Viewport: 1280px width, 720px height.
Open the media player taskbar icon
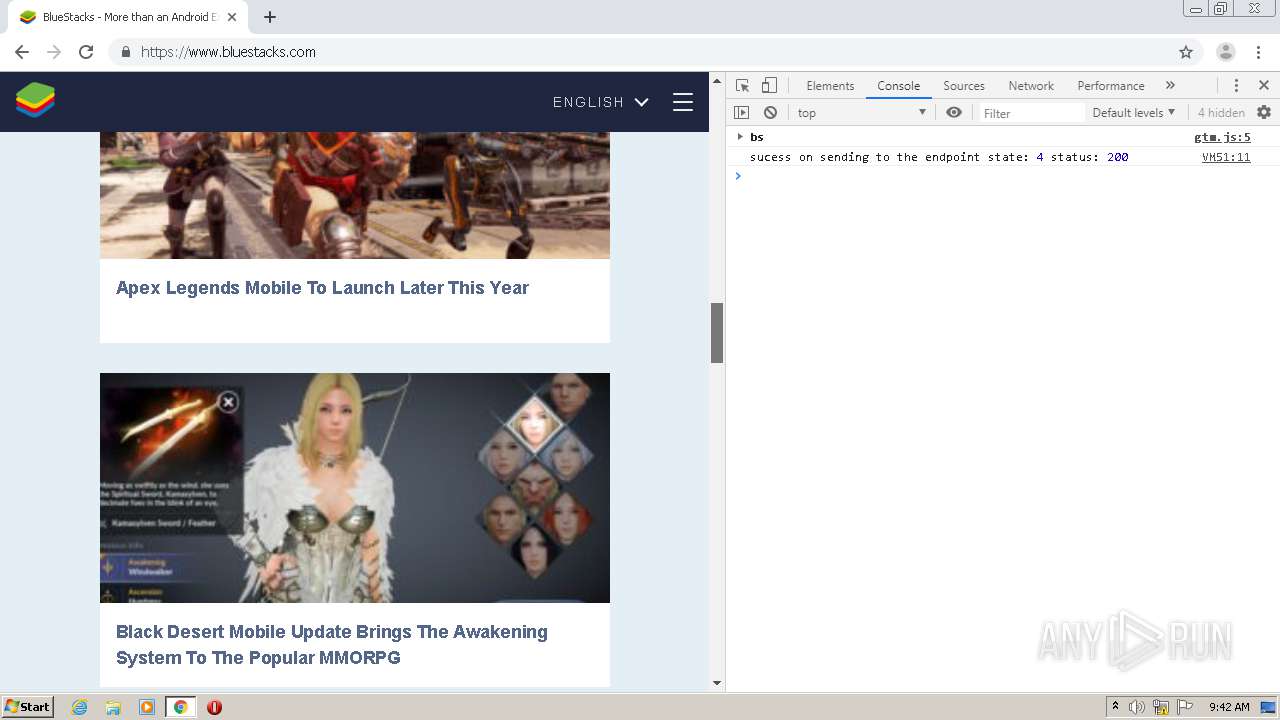click(147, 707)
